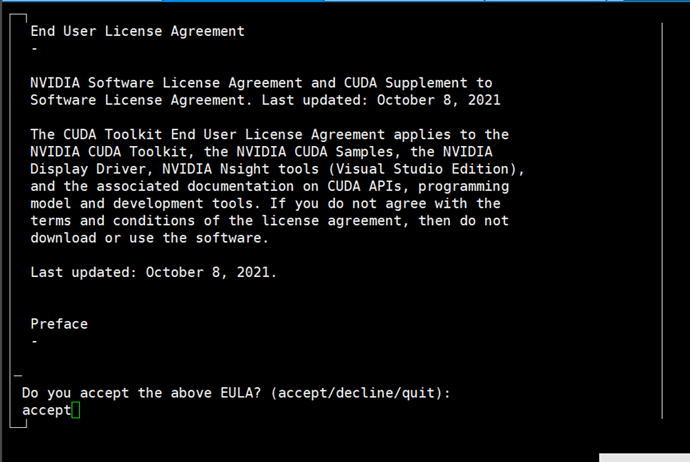Viewport: 690px width, 462px height.
Task: Click the "Preface" section heading
Action: (59, 324)
